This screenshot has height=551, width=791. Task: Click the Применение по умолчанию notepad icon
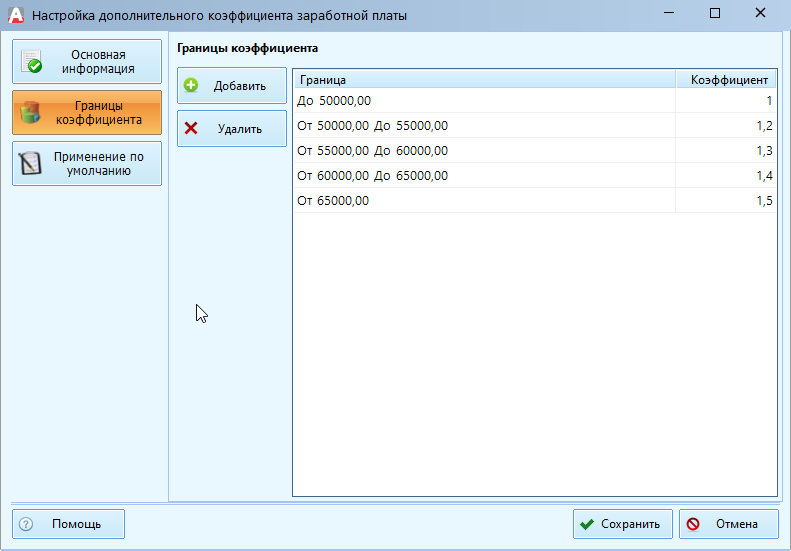tap(31, 163)
